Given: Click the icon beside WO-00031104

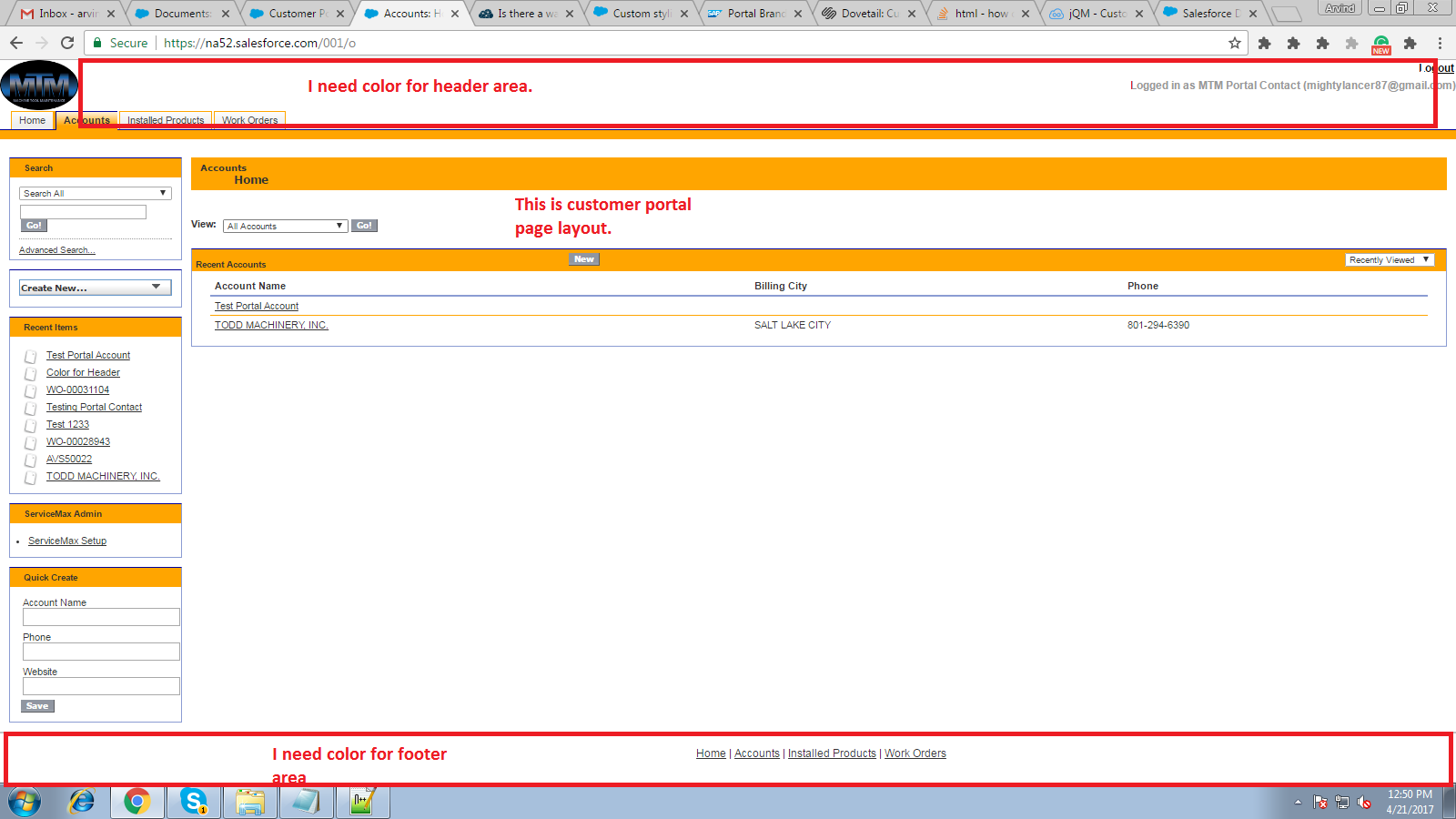Looking at the screenshot, I should (x=31, y=390).
